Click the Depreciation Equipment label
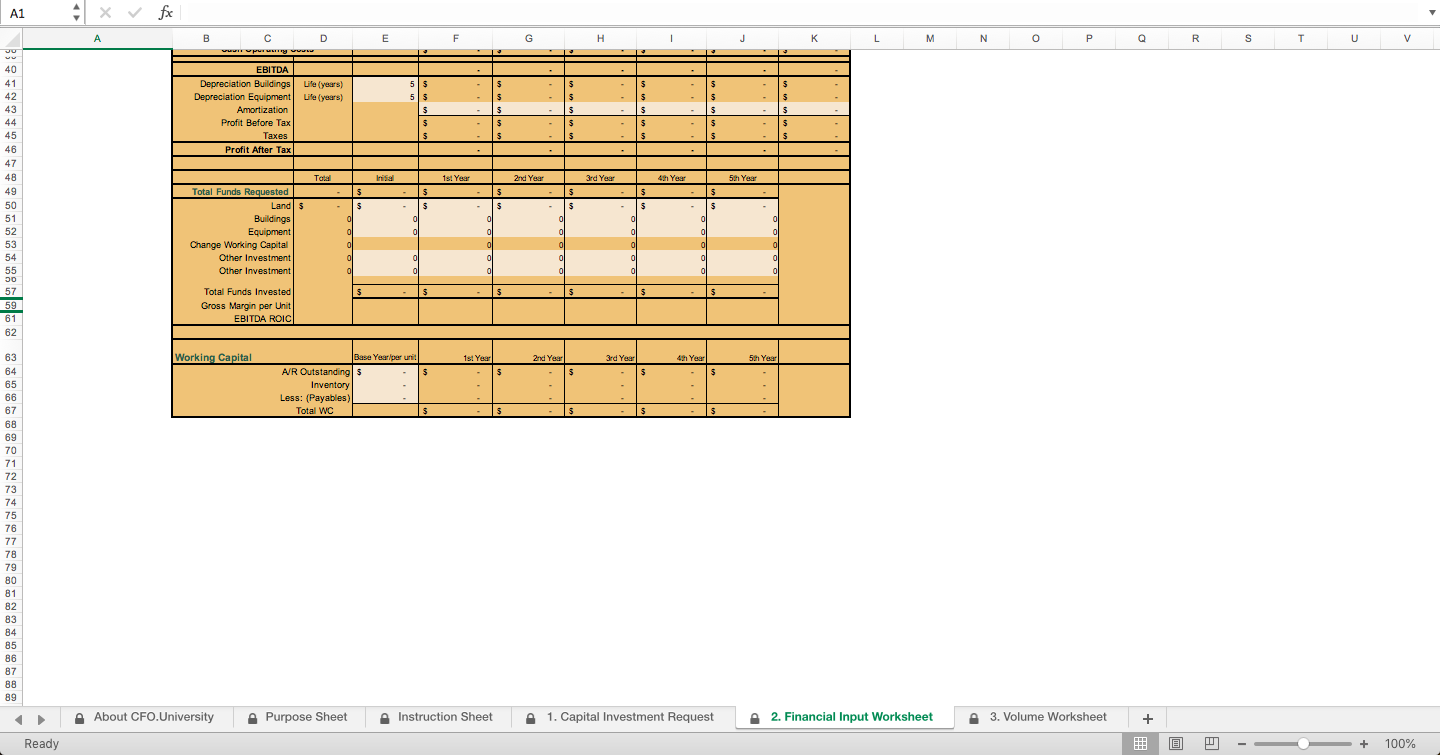Viewport: 1440px width, 755px height. [243, 97]
